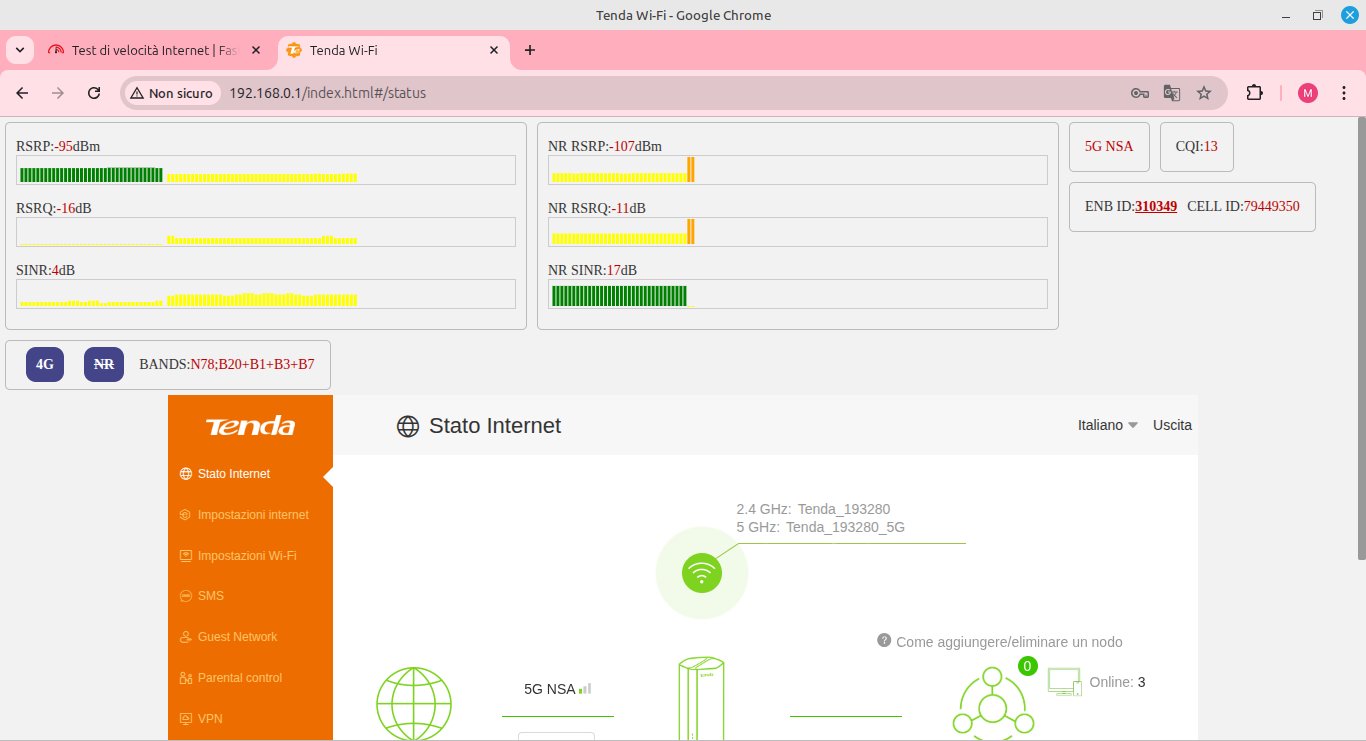Click the globe internet icon in diagram
This screenshot has height=741, width=1366.
click(x=413, y=704)
